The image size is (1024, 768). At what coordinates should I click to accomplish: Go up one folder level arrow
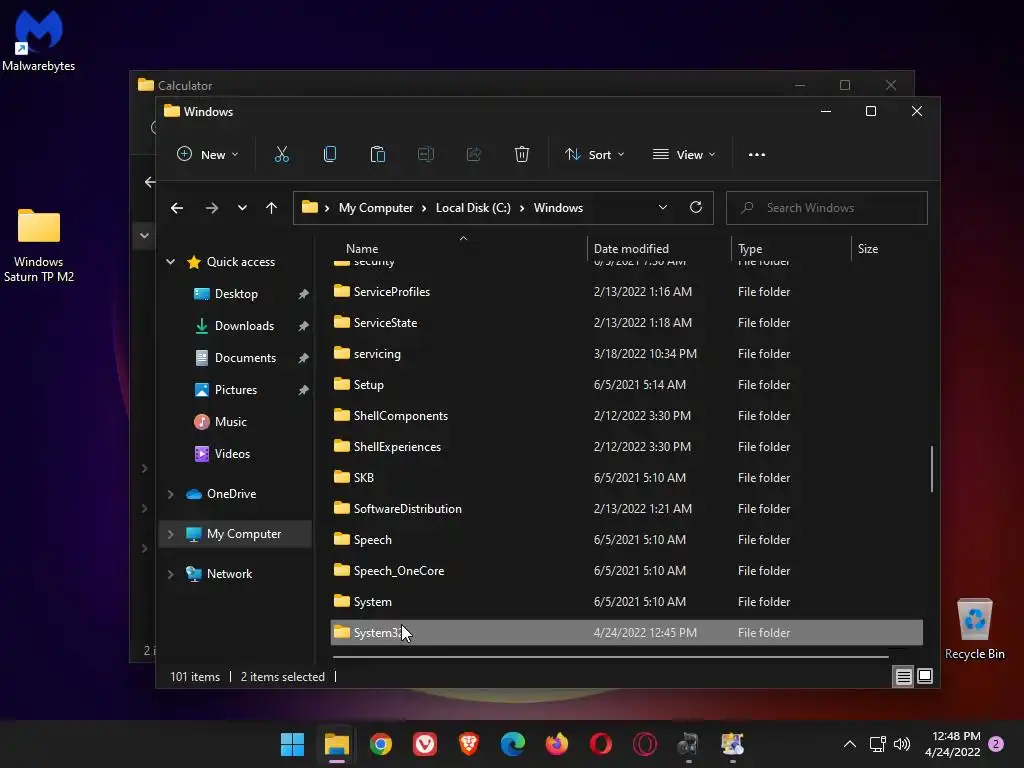click(272, 208)
